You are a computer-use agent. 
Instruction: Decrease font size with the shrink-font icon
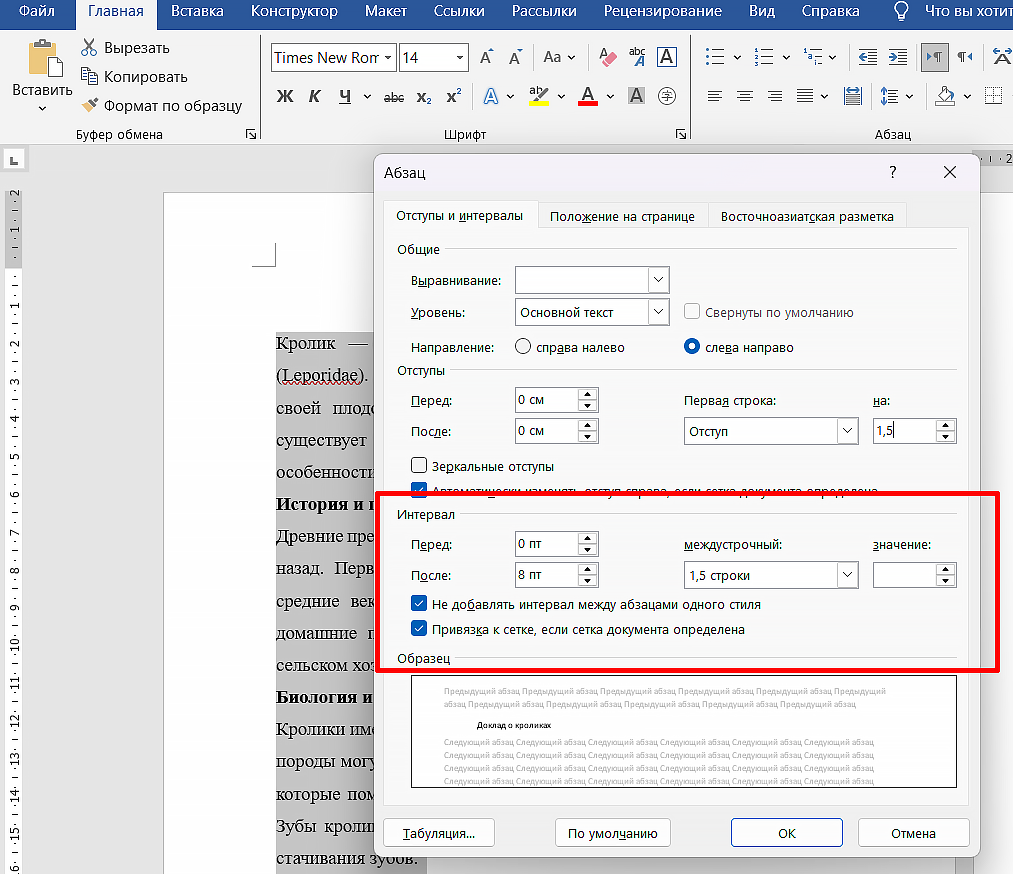pos(515,57)
